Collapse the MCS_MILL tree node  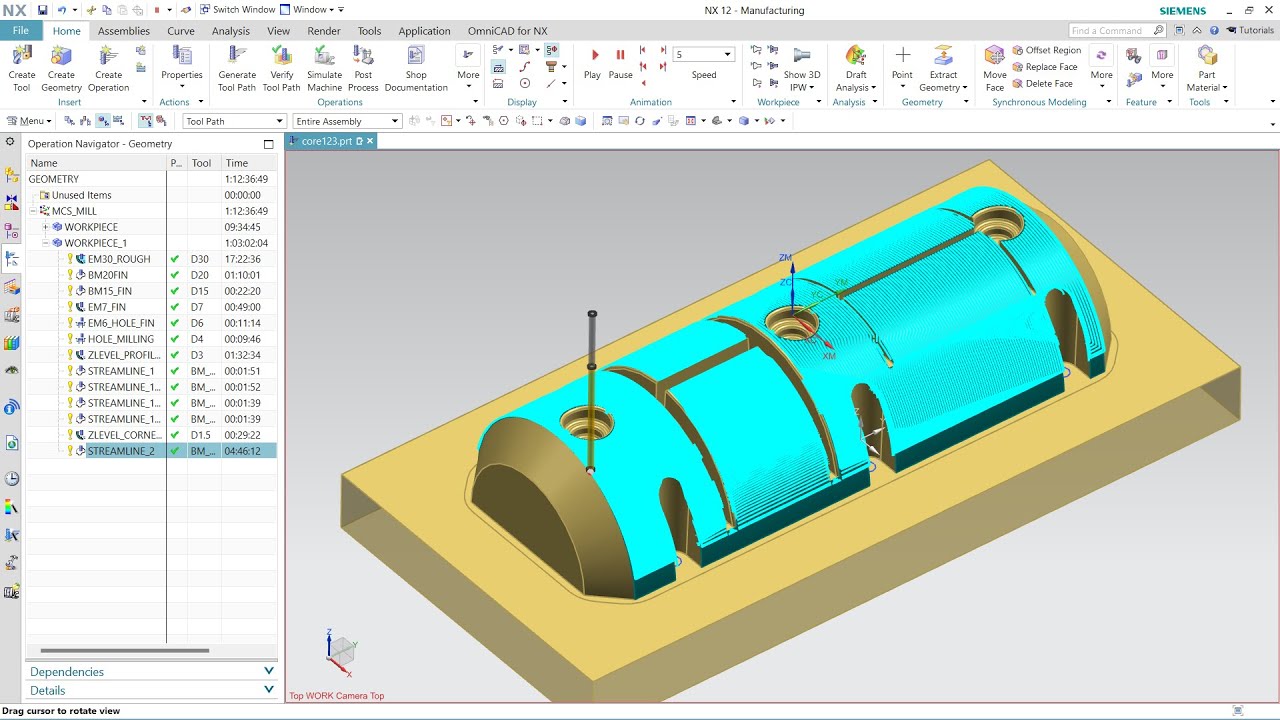tap(34, 211)
